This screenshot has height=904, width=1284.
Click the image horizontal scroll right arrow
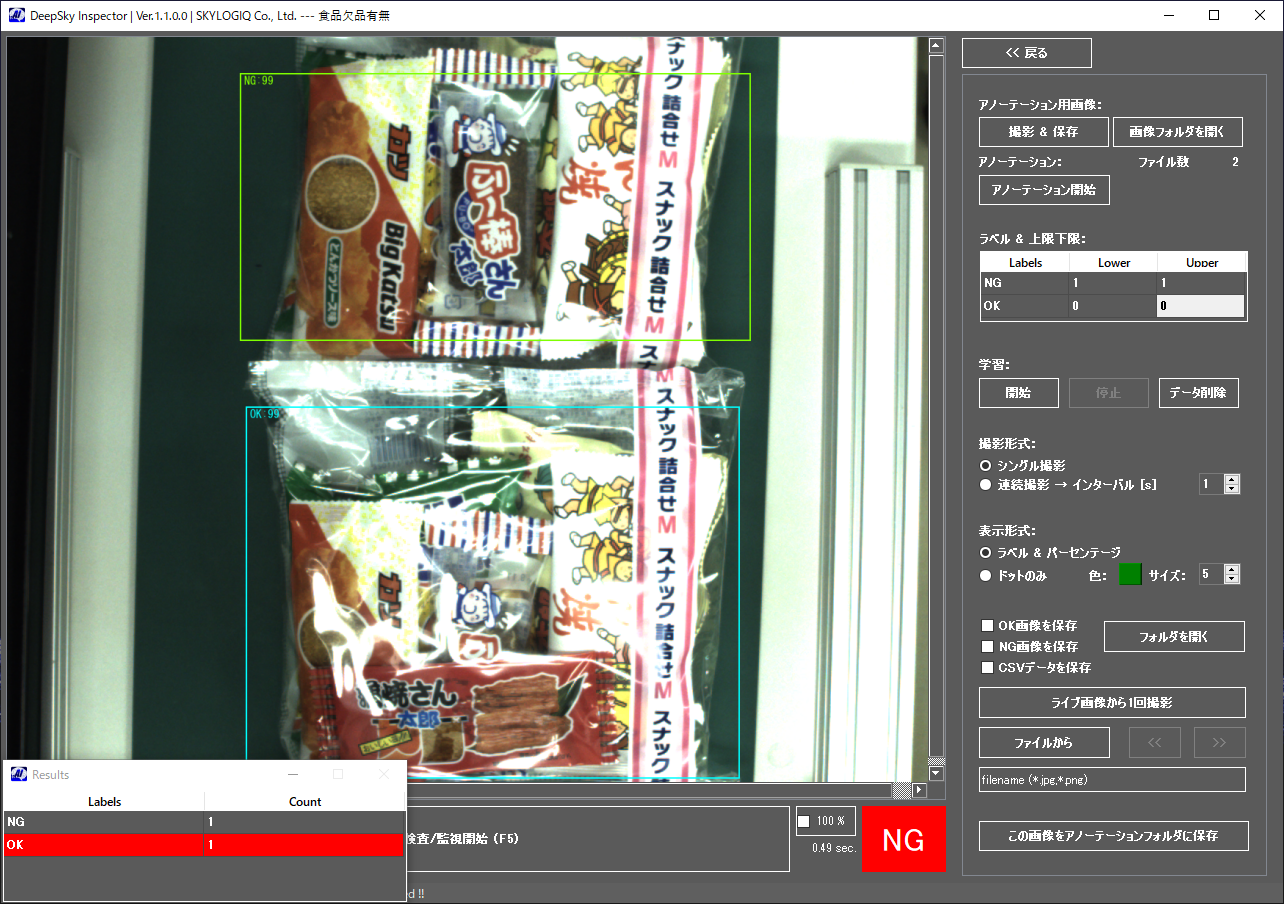pyautogui.click(x=919, y=790)
